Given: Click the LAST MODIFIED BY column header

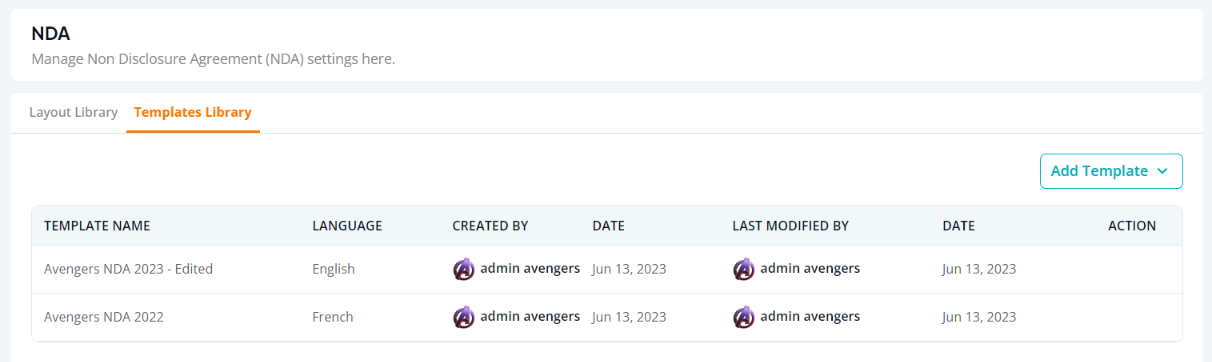Looking at the screenshot, I should pos(790,226).
